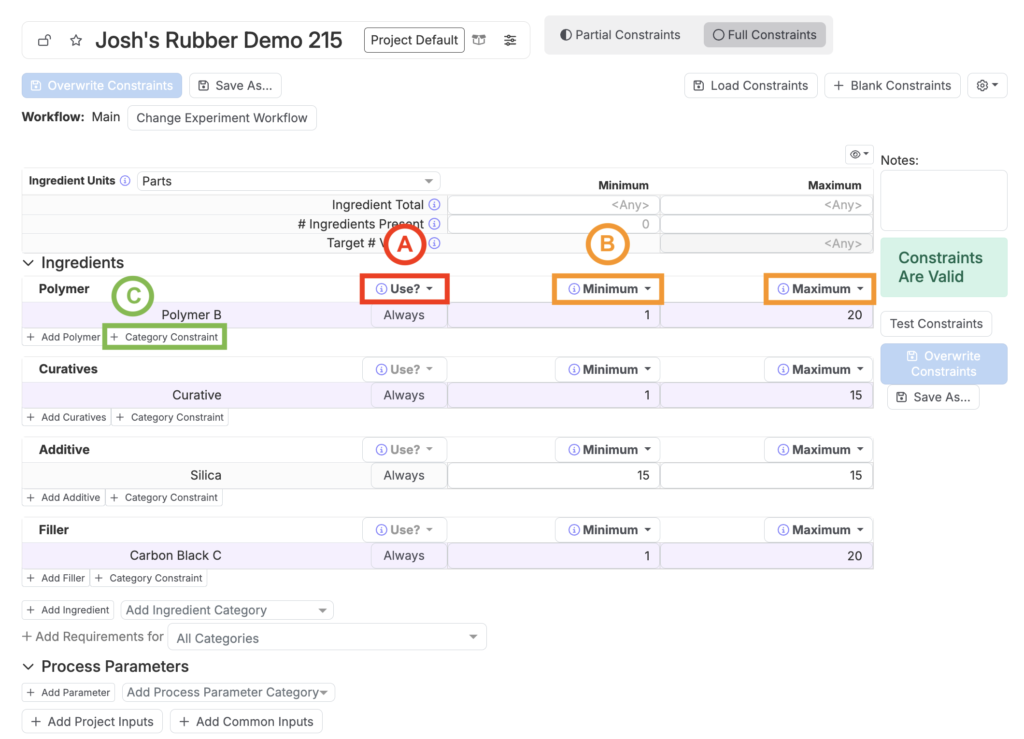
Task: Click the archive box icon after Project Default
Action: click(x=480, y=40)
